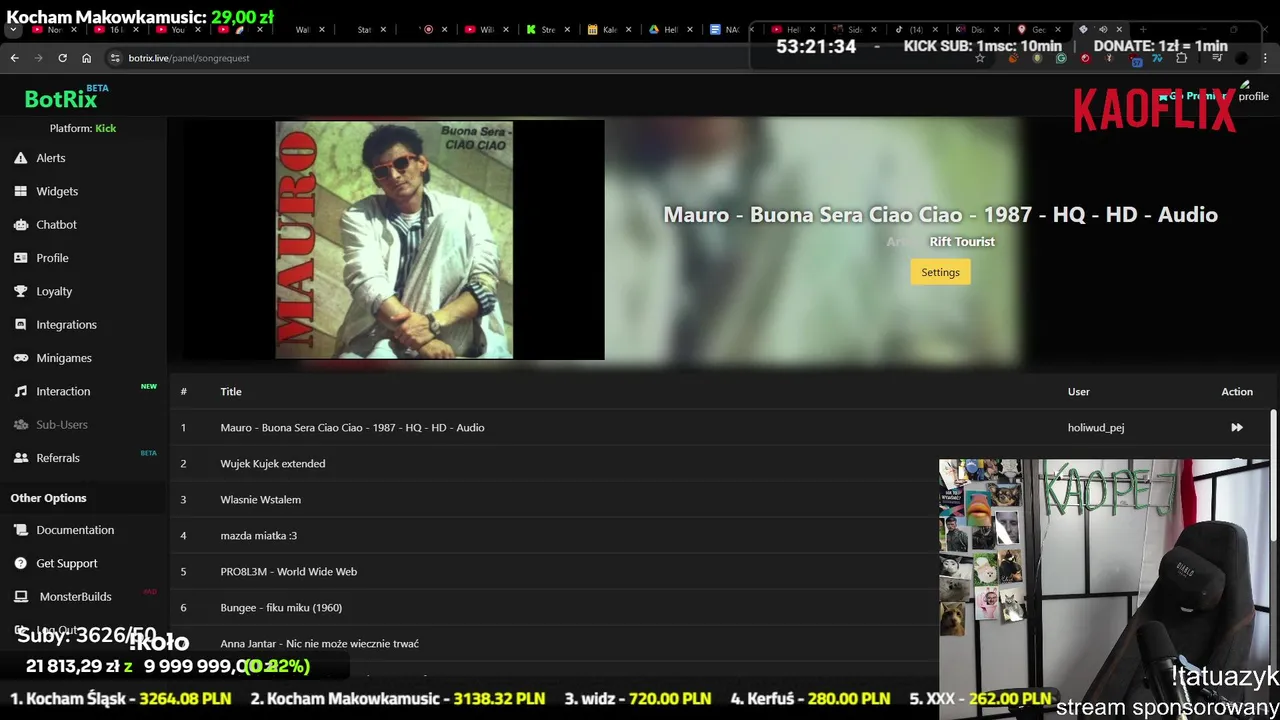Open the Sub-Users people icon
Image resolution: width=1280 pixels, height=720 pixels.
point(20,425)
